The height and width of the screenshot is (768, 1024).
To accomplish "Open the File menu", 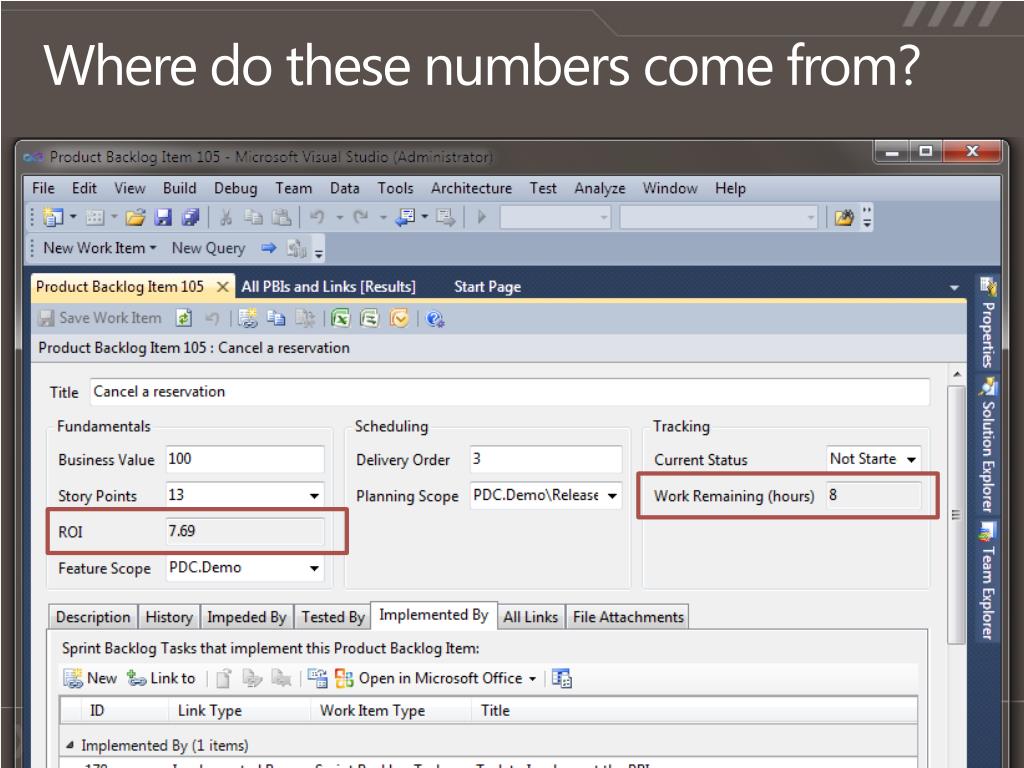I will [x=43, y=188].
